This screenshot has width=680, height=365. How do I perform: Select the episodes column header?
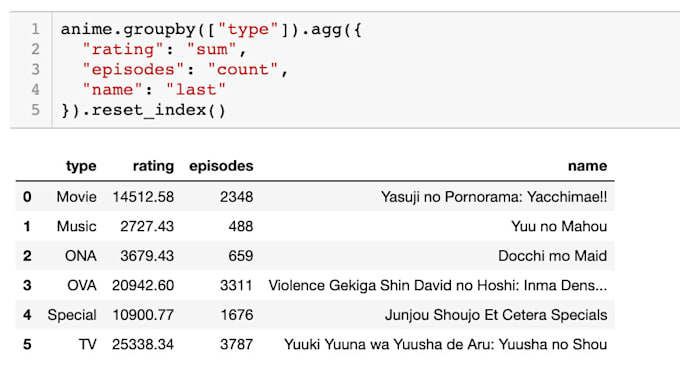[221, 166]
